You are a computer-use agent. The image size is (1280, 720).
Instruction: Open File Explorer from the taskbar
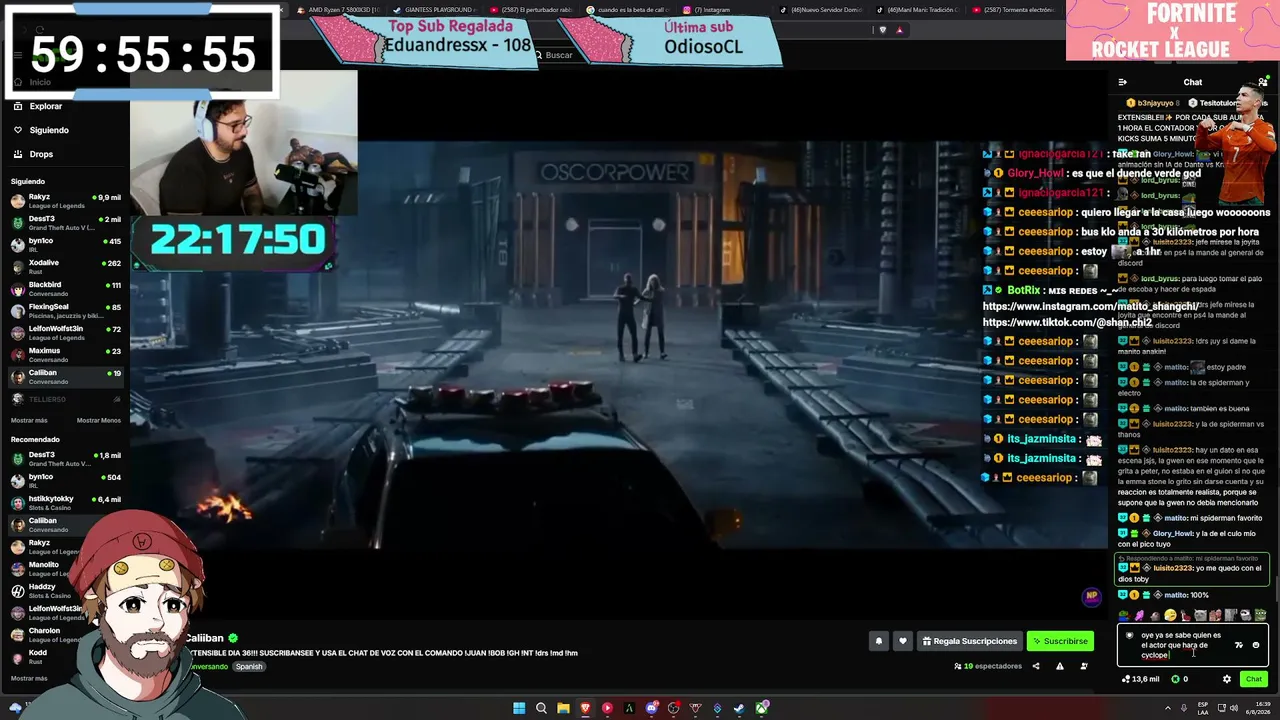(x=563, y=708)
